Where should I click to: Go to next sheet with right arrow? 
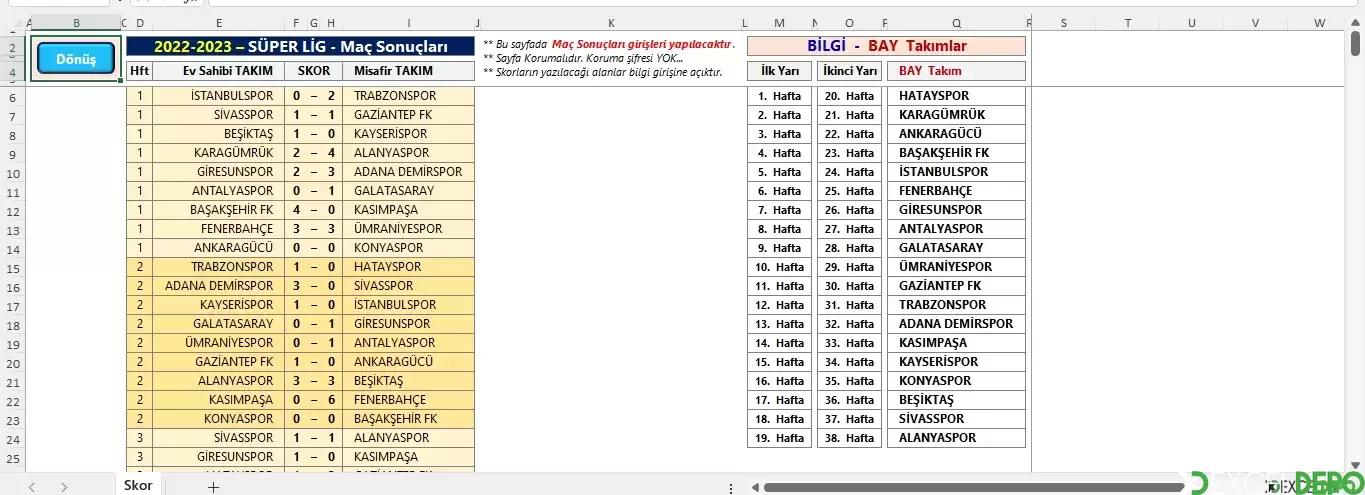pos(64,487)
